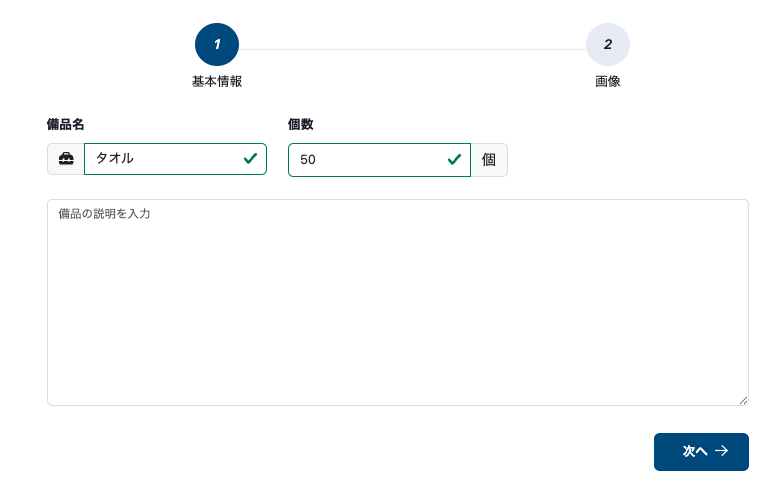Click the 次へ button
Screen dimensions: 780x489
coord(701,452)
